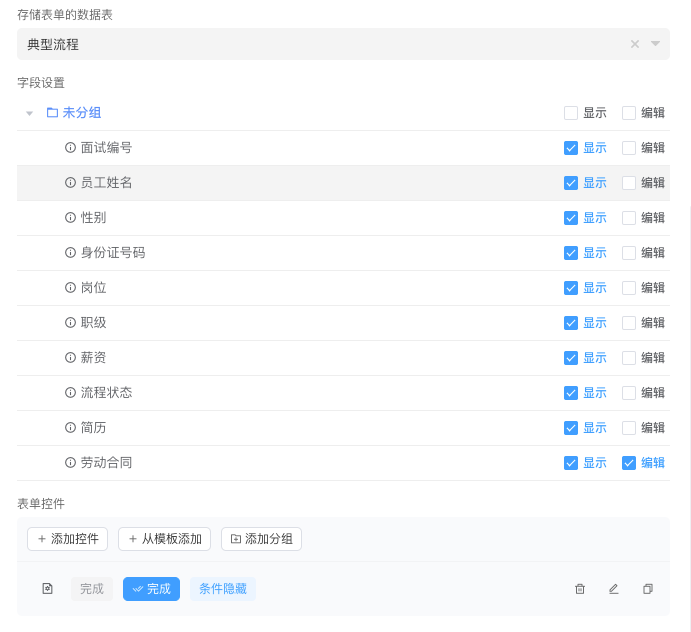Click the blue 完成 button preview
Screen dimensions: 691x632
pos(151,589)
